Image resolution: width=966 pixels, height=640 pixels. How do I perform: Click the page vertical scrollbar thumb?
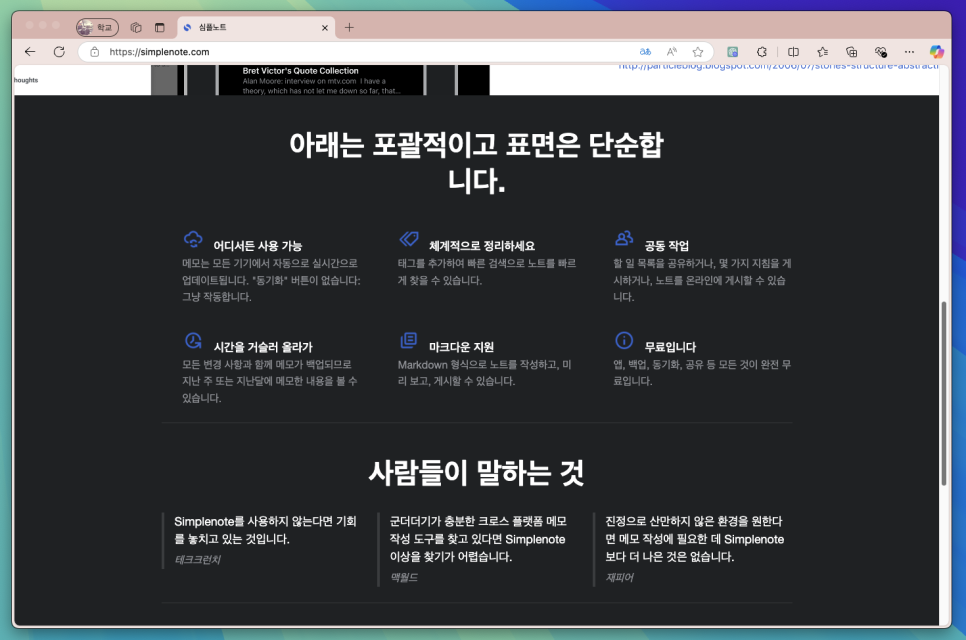coord(943,394)
